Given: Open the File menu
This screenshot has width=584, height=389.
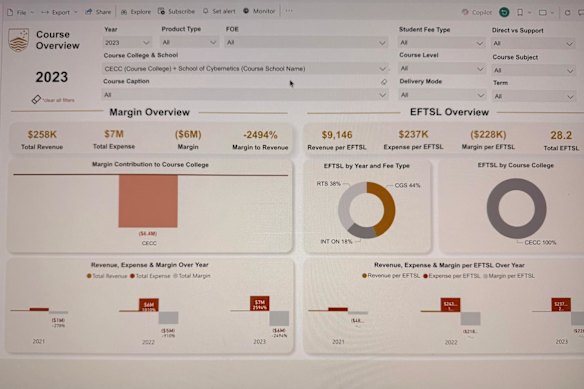Looking at the screenshot, I should tap(20, 12).
